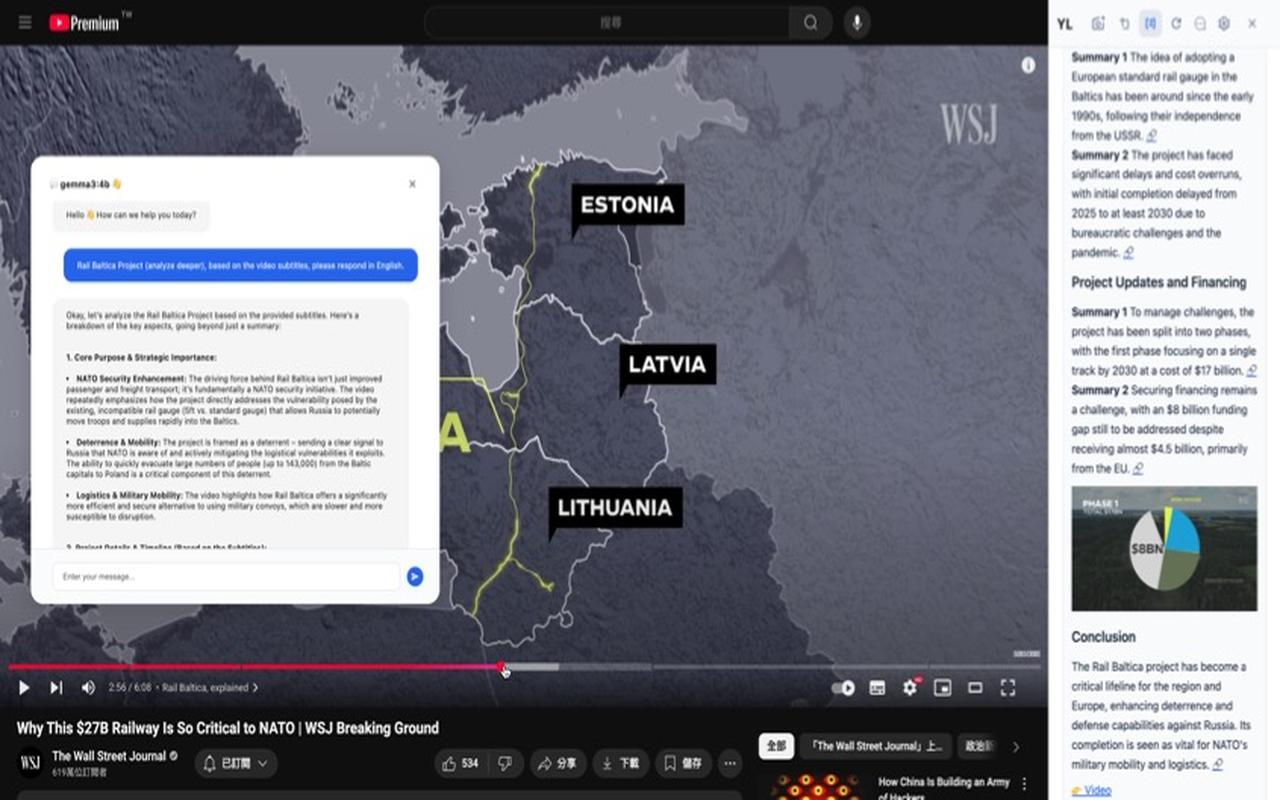Viewport: 1280px width, 800px height.
Task: Open the recommended hackers video thumbnail
Action: click(815, 786)
